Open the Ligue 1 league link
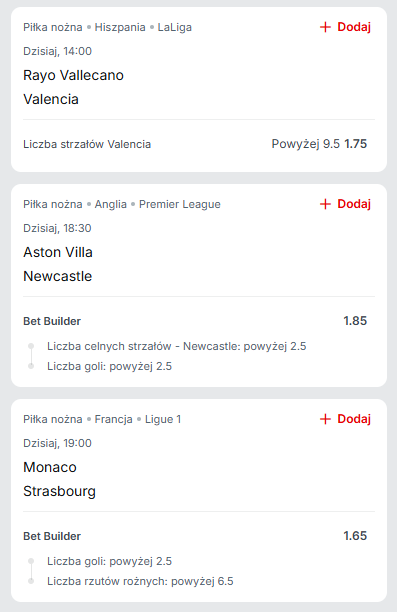 [163, 419]
